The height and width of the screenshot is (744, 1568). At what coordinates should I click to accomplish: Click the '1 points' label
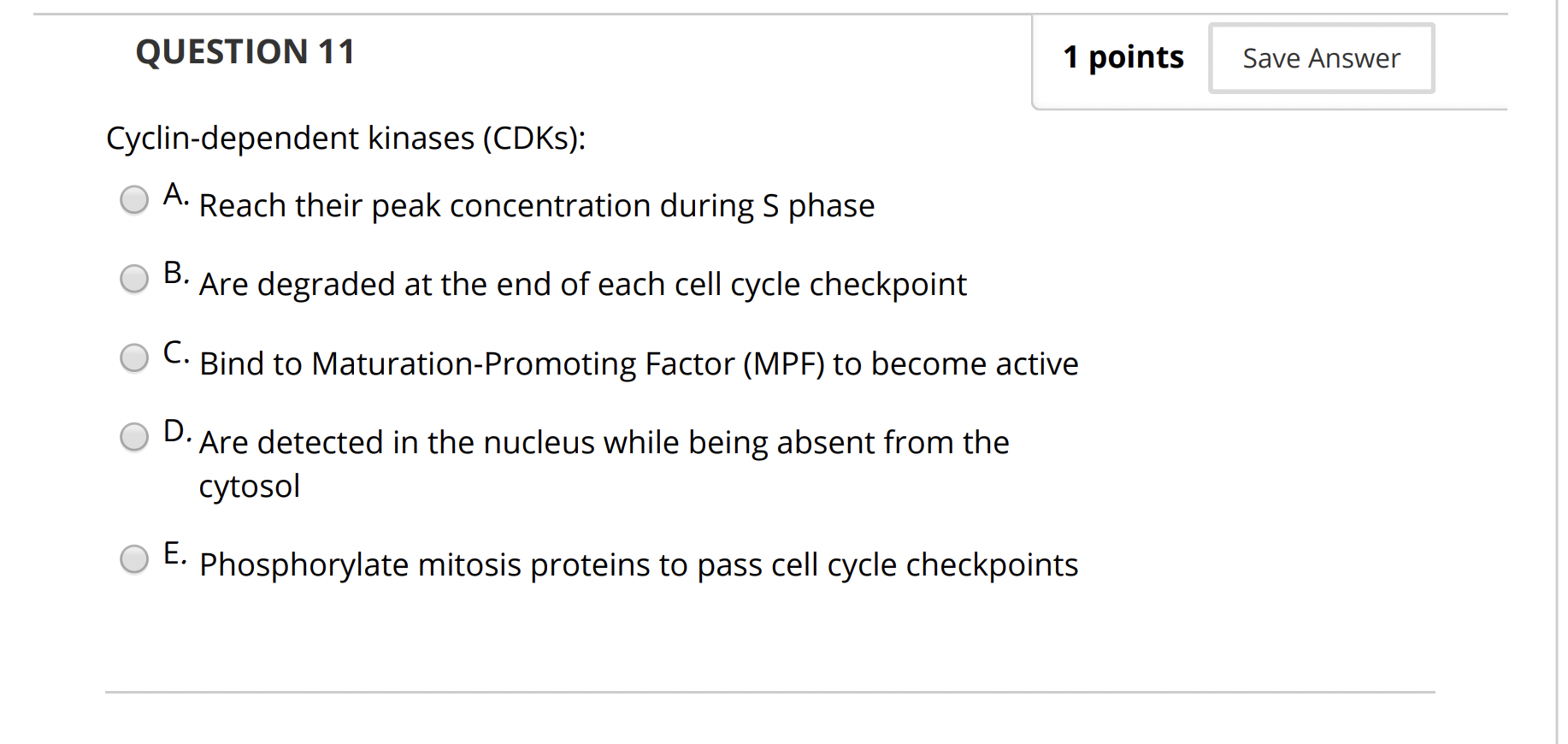coord(1123,57)
